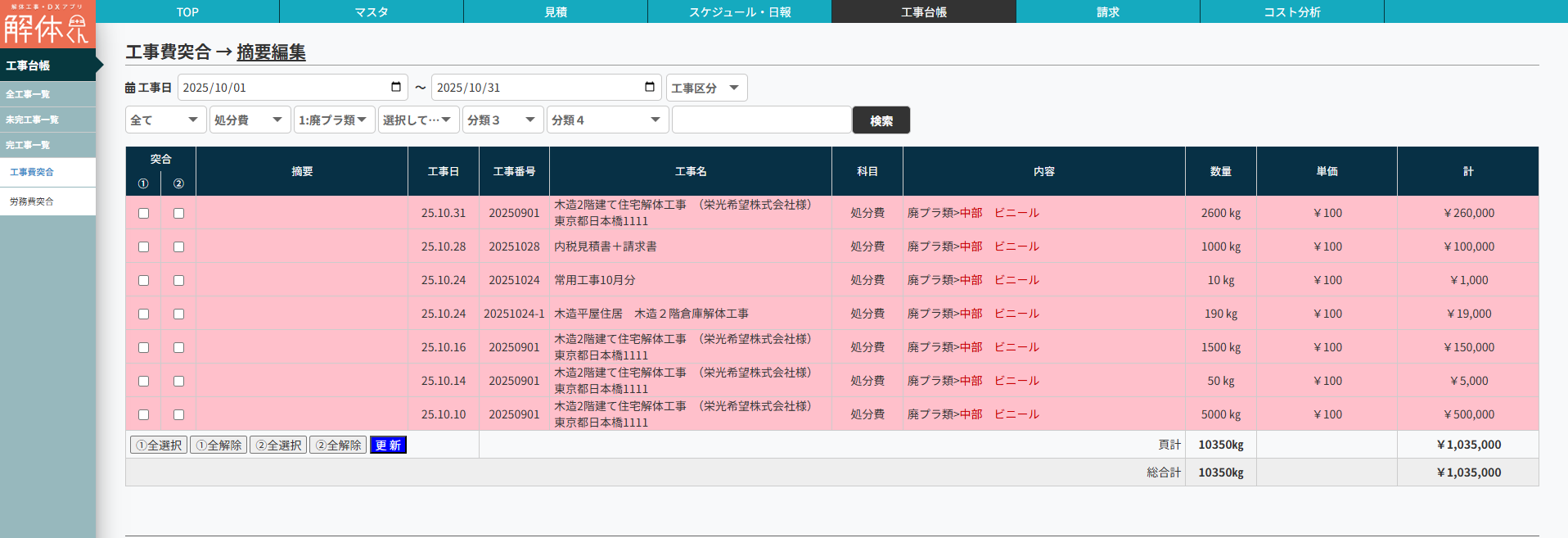Open the 工事区分 dropdown
The height and width of the screenshot is (538, 1568).
coord(706,88)
